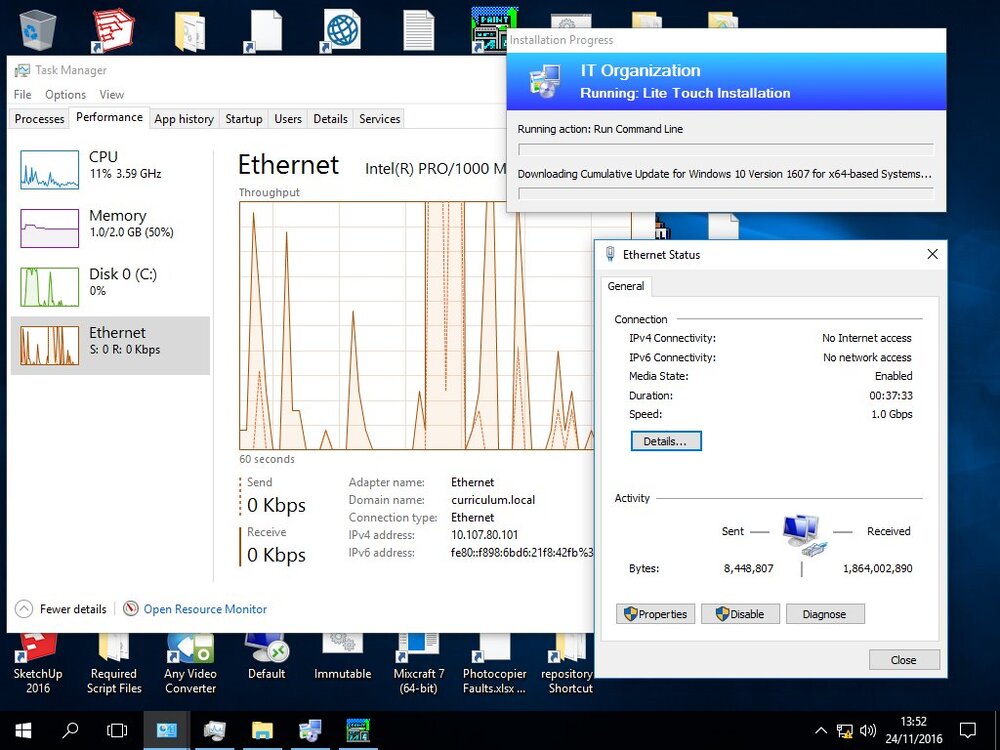1000x750 pixels.
Task: Close Ethernet Status with the X
Action: [x=932, y=254]
